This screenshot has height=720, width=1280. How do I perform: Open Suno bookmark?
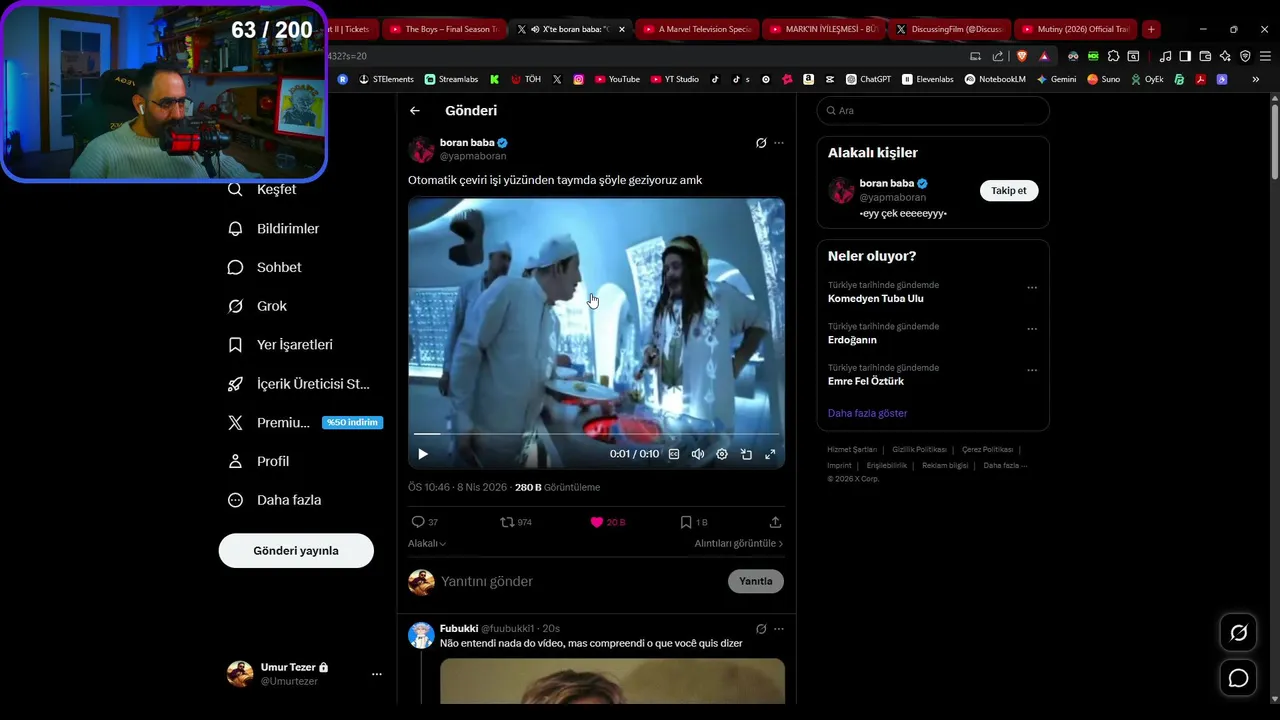pyautogui.click(x=1104, y=79)
